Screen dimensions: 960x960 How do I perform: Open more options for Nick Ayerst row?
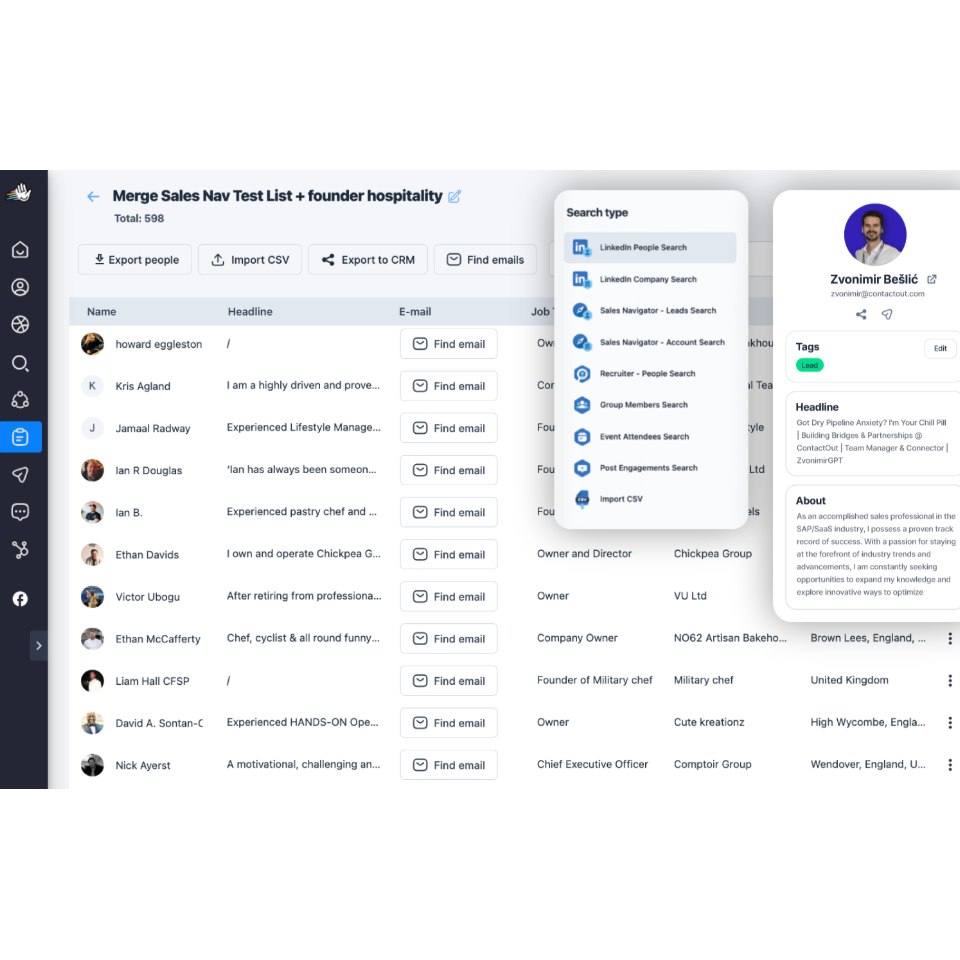[x=950, y=765]
